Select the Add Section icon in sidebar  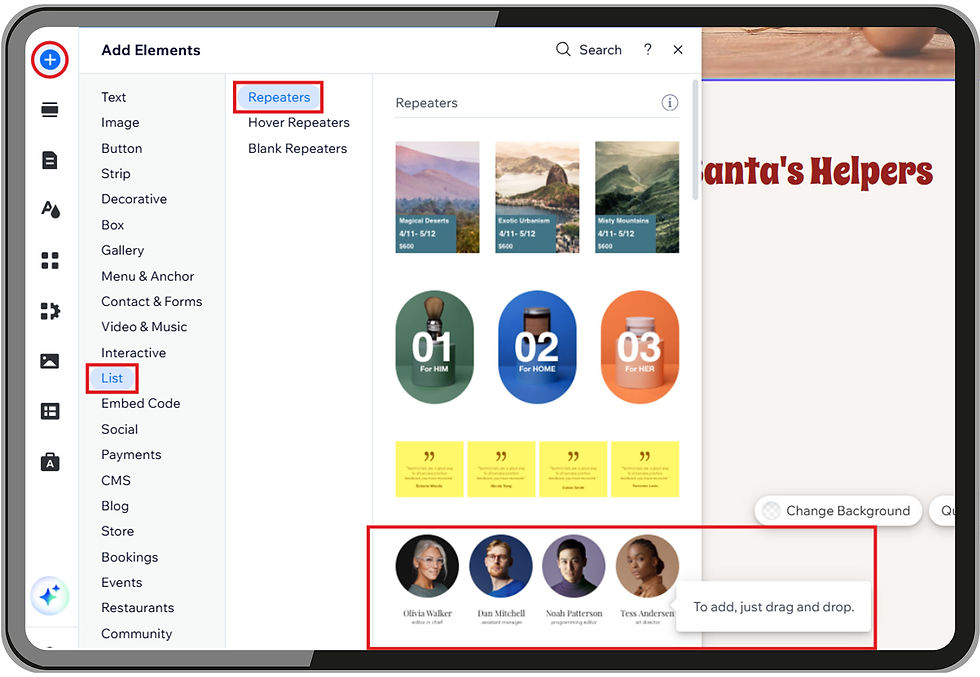point(50,110)
